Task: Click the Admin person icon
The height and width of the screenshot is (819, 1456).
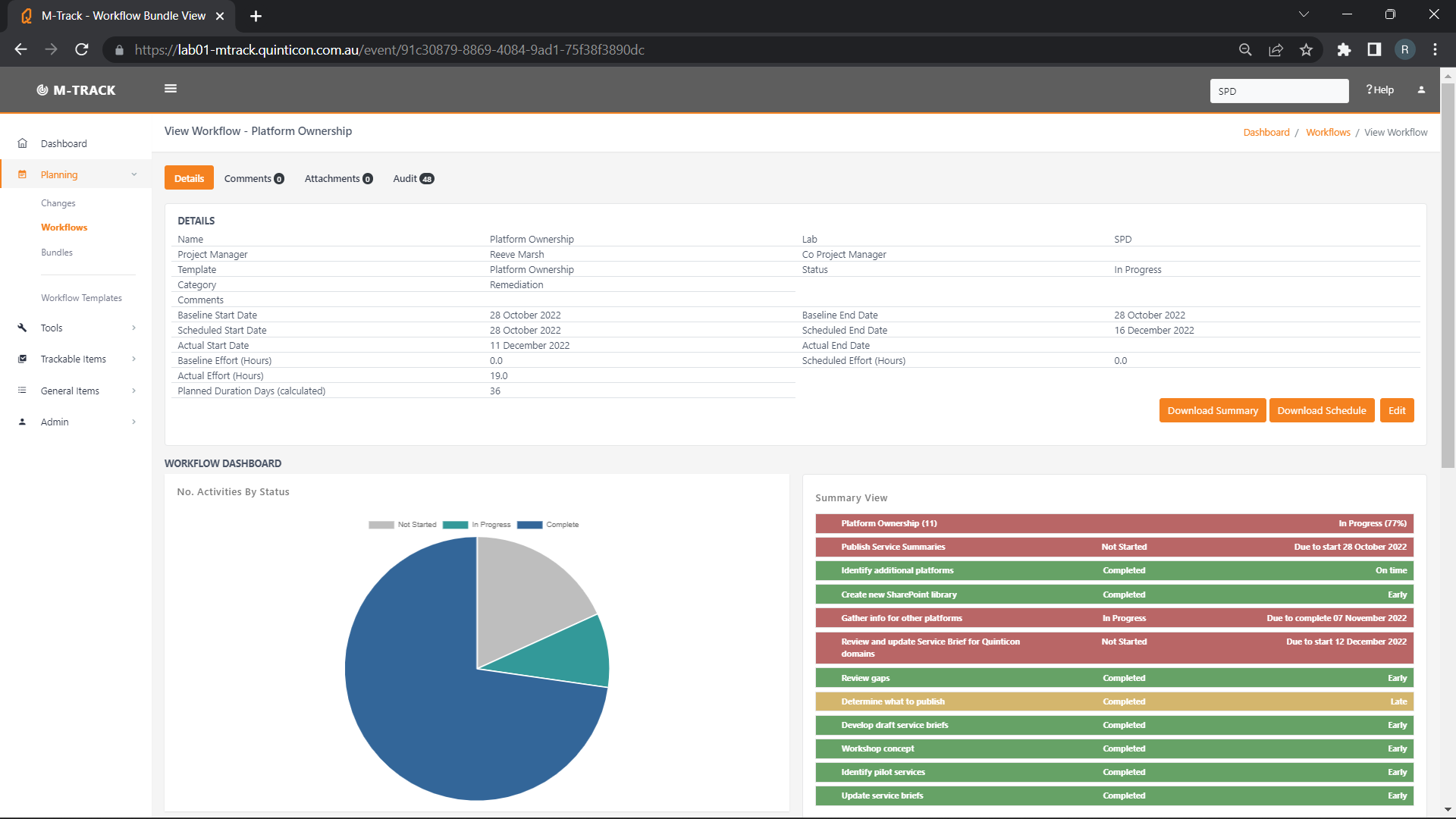Action: pos(23,422)
